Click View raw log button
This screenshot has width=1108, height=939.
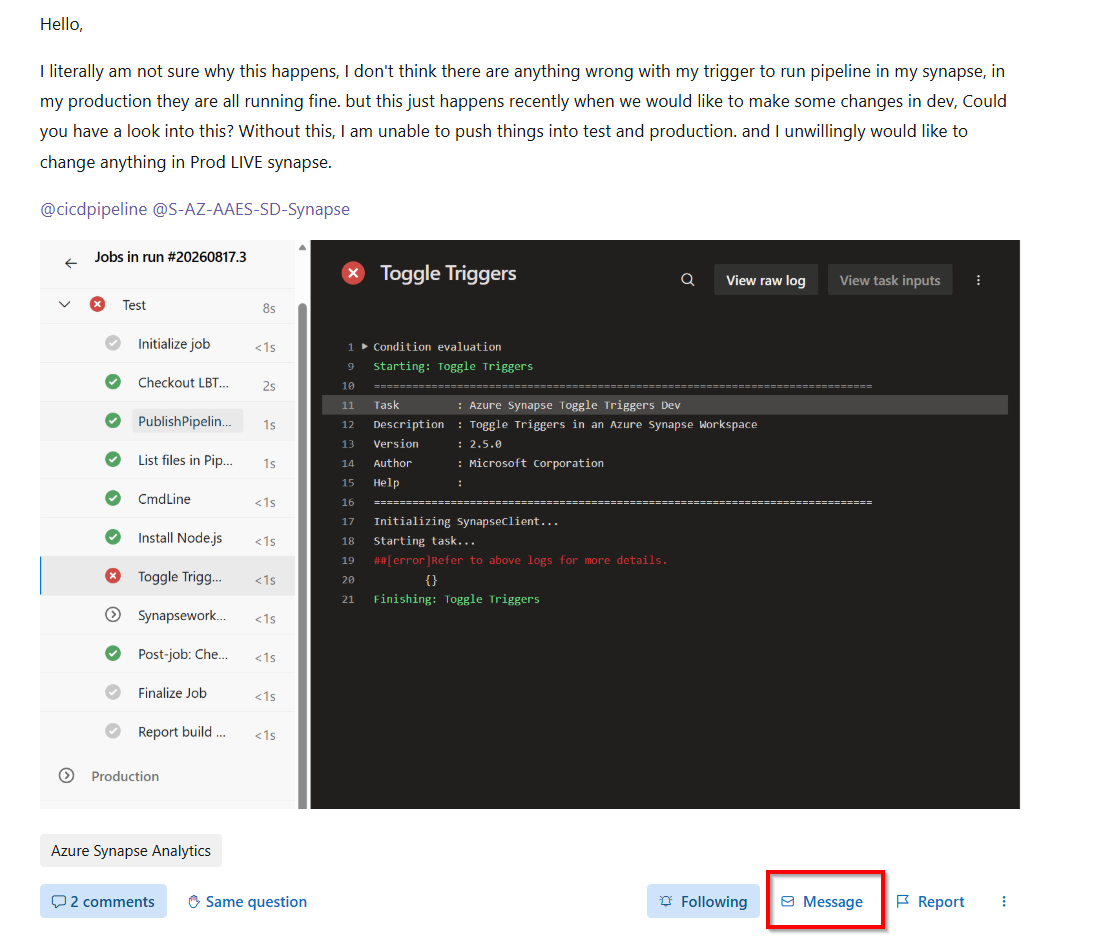[x=766, y=280]
